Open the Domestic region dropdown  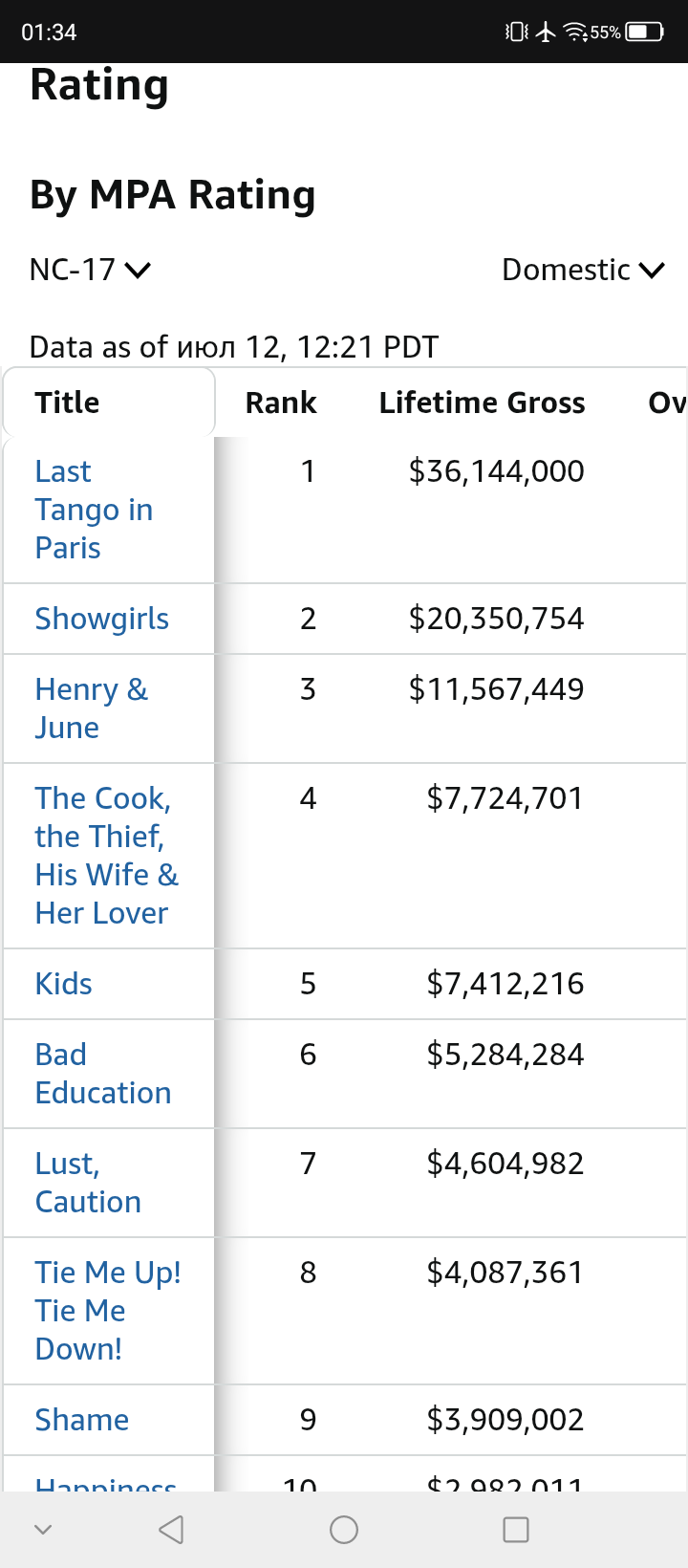pyautogui.click(x=583, y=270)
